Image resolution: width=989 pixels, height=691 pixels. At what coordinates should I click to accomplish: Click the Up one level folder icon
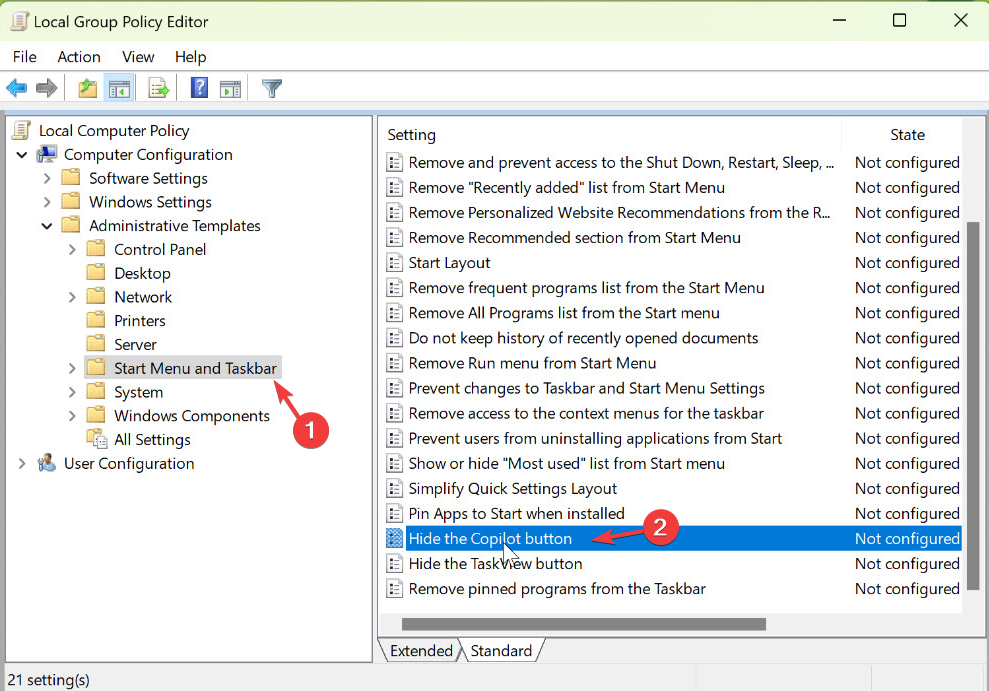87,88
